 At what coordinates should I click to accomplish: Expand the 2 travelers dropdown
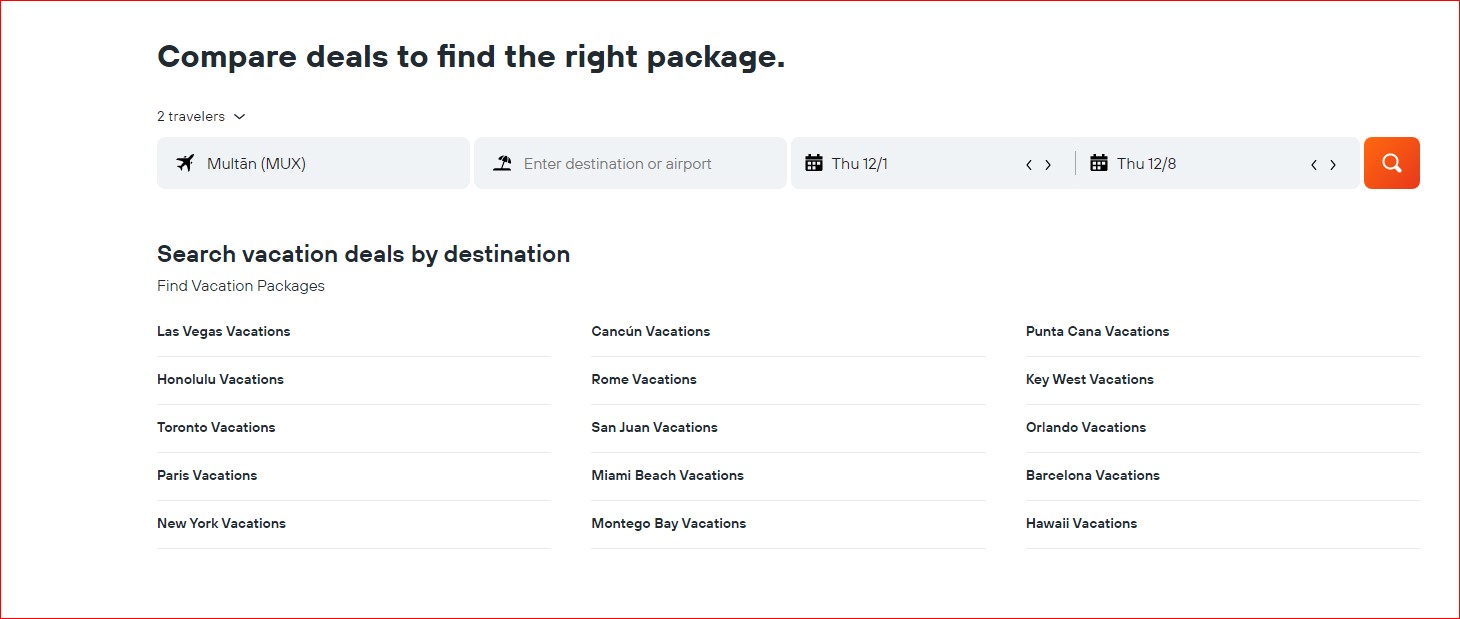pos(201,116)
